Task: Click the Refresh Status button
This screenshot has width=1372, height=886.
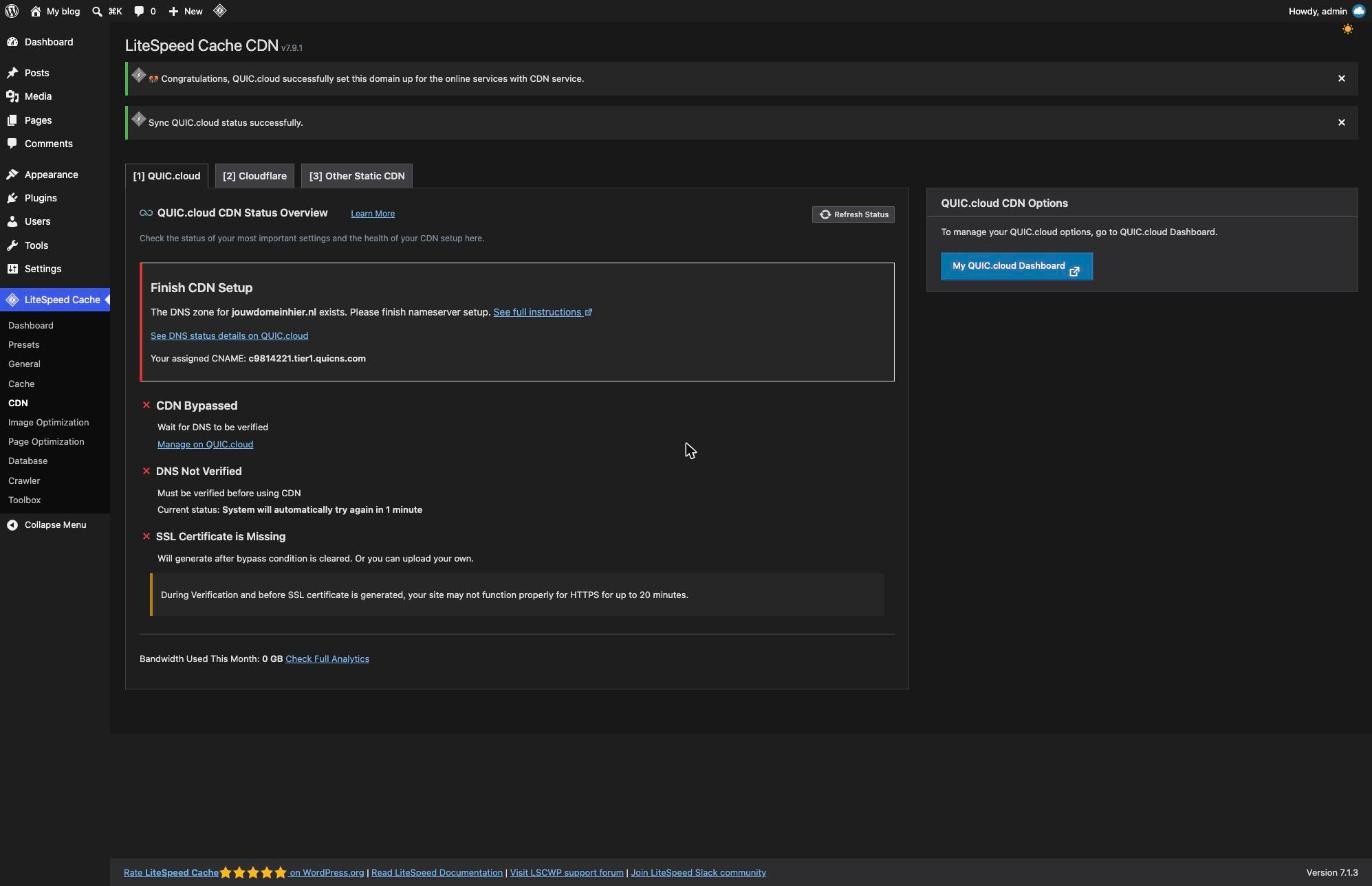Action: coord(853,214)
